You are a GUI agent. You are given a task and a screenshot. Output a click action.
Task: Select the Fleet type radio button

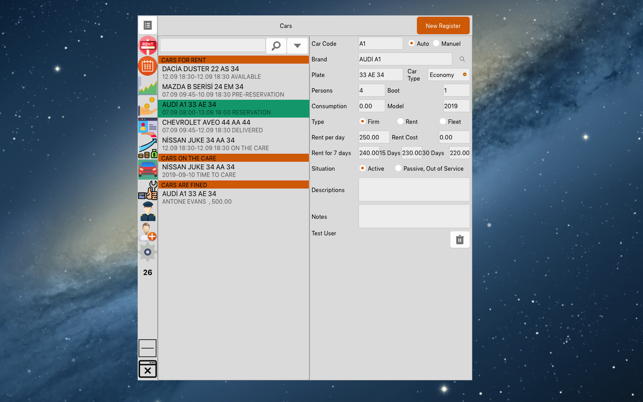[443, 121]
